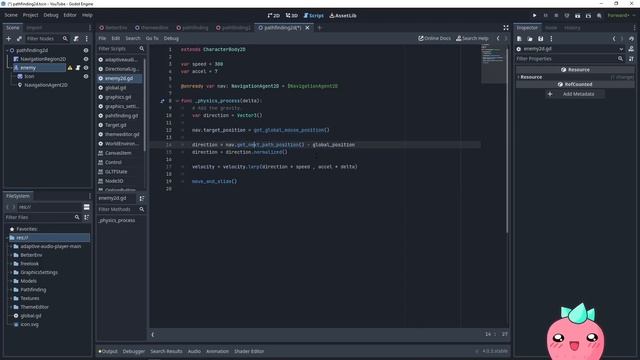640x360 pixels.
Task: Open Inspector extra resource options
Action: click(551, 38)
